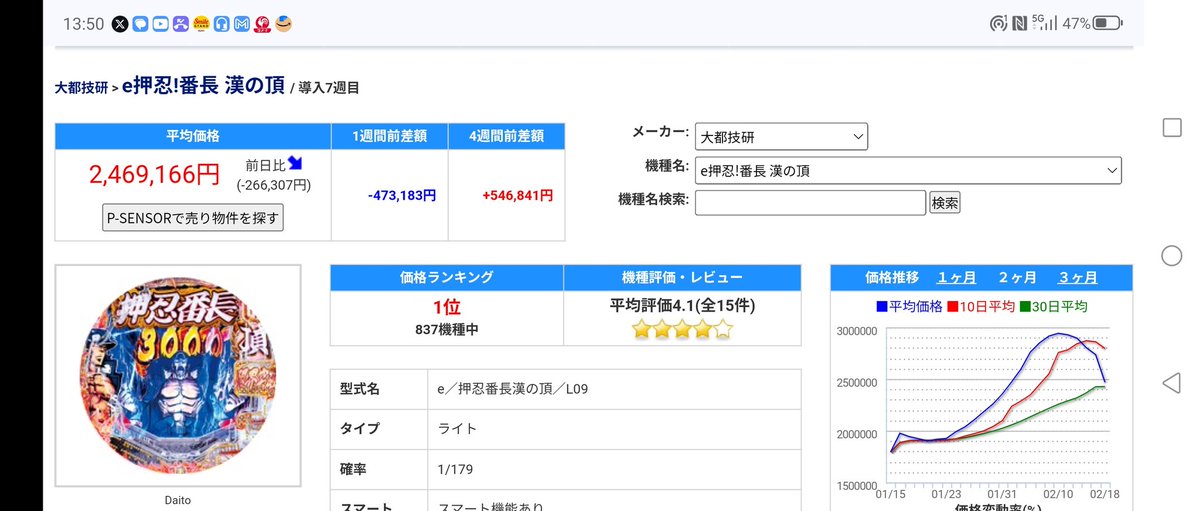Tap the headphones notification icon in status bar
The width and height of the screenshot is (1200, 511).
(x=221, y=24)
